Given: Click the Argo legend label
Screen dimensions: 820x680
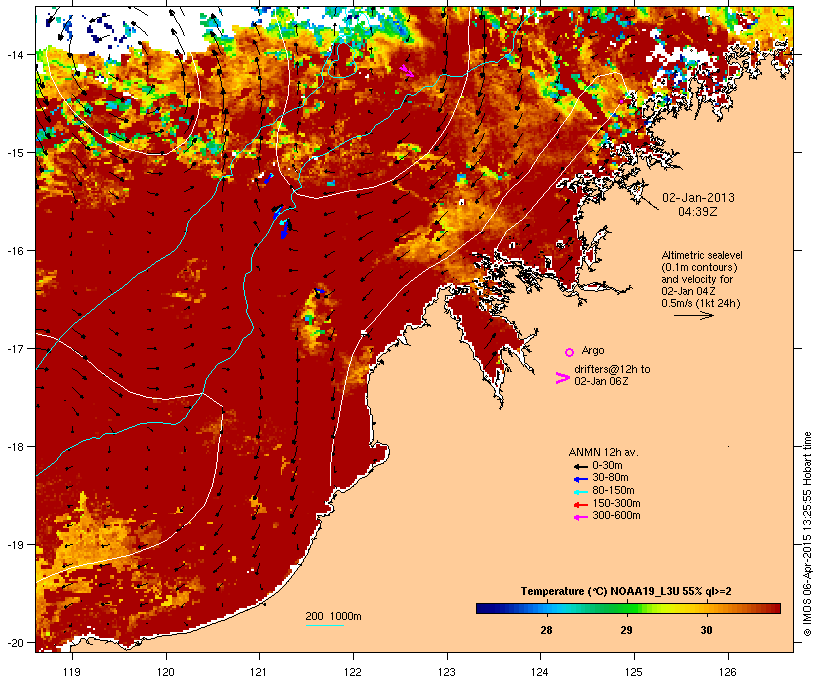Looking at the screenshot, I should (593, 350).
